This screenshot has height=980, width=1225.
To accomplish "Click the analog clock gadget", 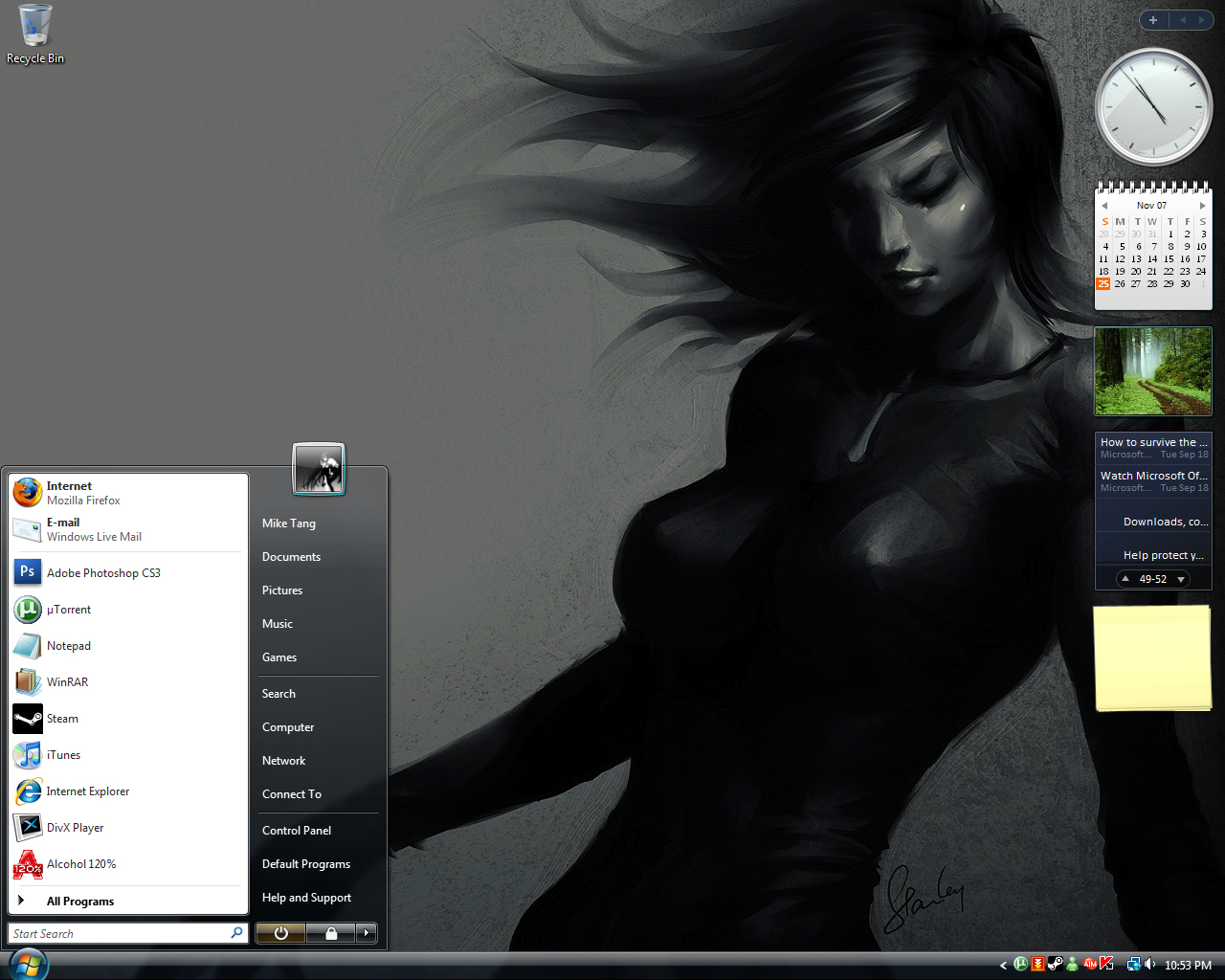I will tap(1153, 106).
